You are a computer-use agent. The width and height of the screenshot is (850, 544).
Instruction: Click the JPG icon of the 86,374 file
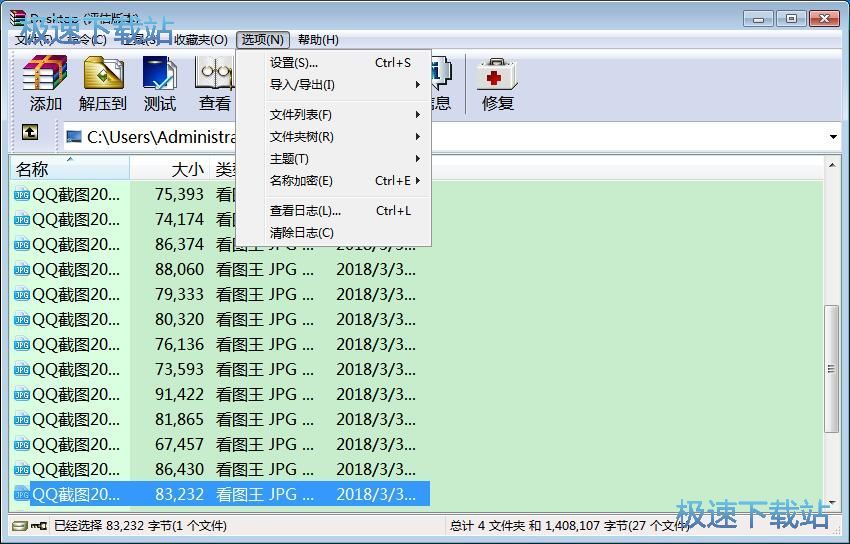22,244
